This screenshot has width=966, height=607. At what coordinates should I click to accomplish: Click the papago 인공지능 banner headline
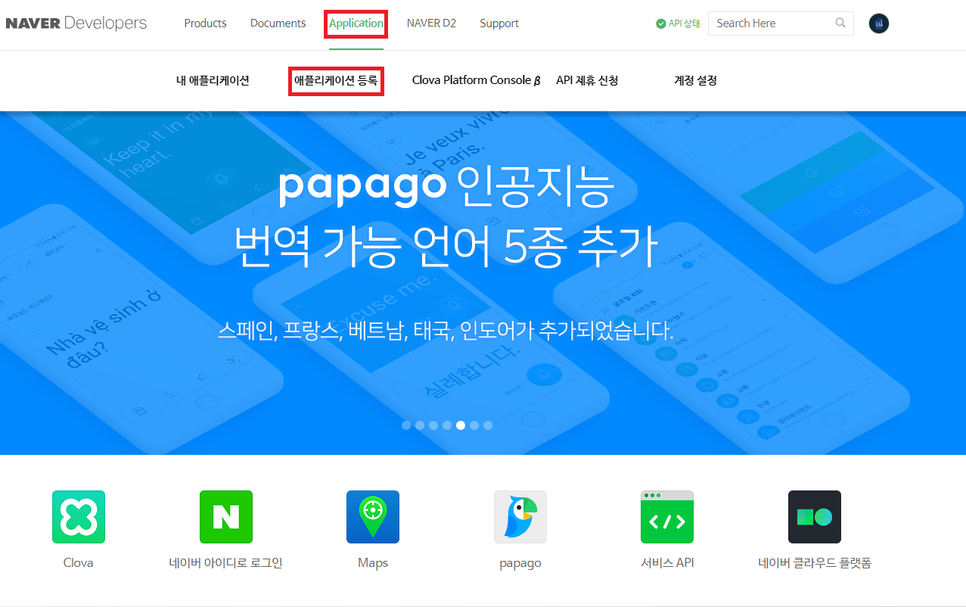pos(446,185)
